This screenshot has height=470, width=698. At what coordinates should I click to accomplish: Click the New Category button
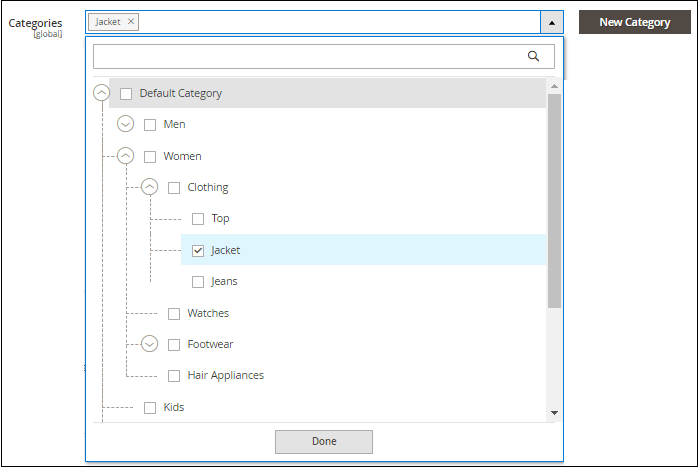point(635,22)
